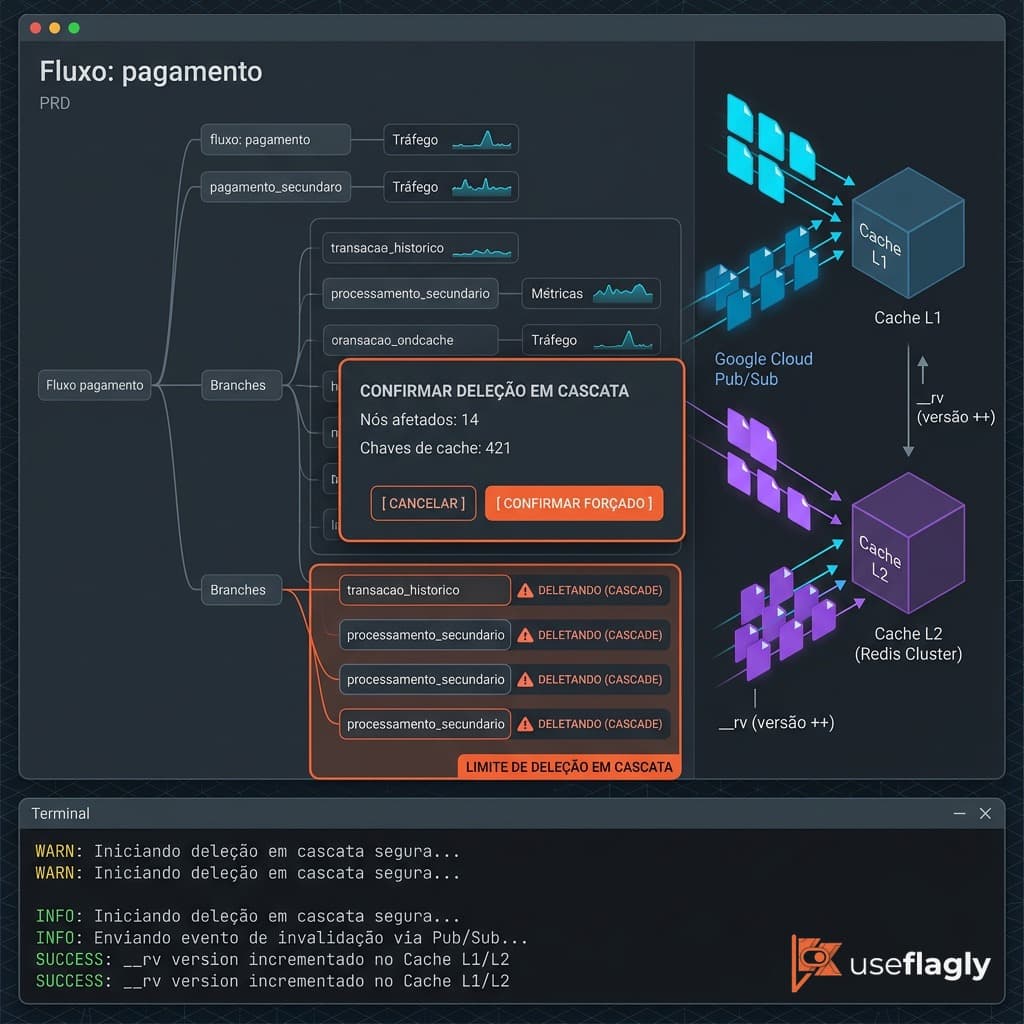Minimize the Terminal panel

[959, 813]
